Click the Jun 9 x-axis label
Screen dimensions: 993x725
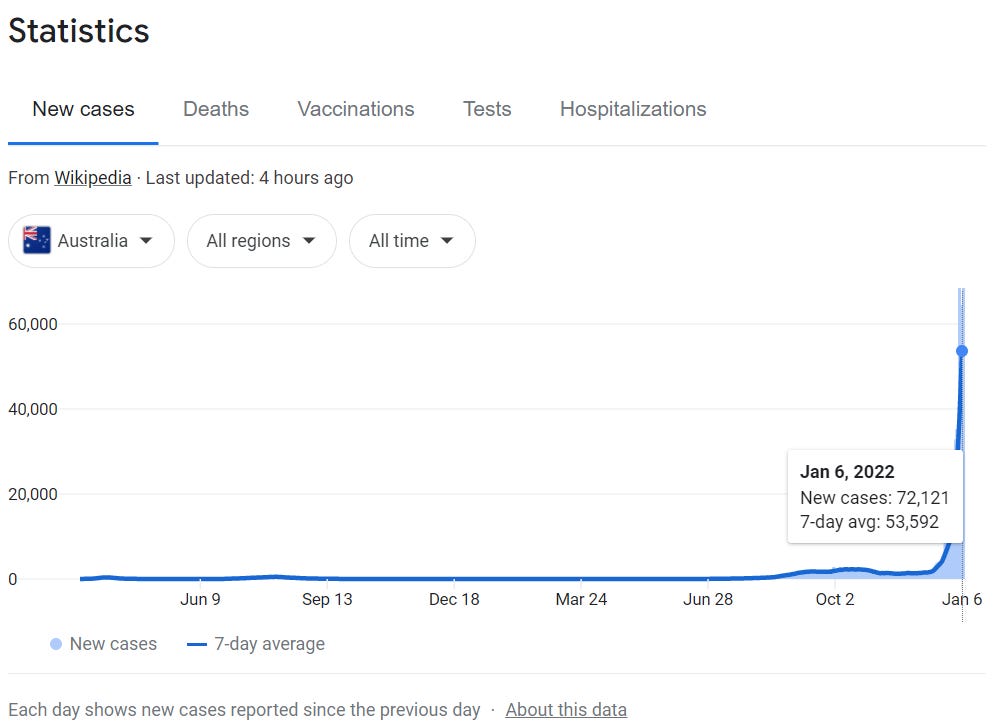pos(200,600)
